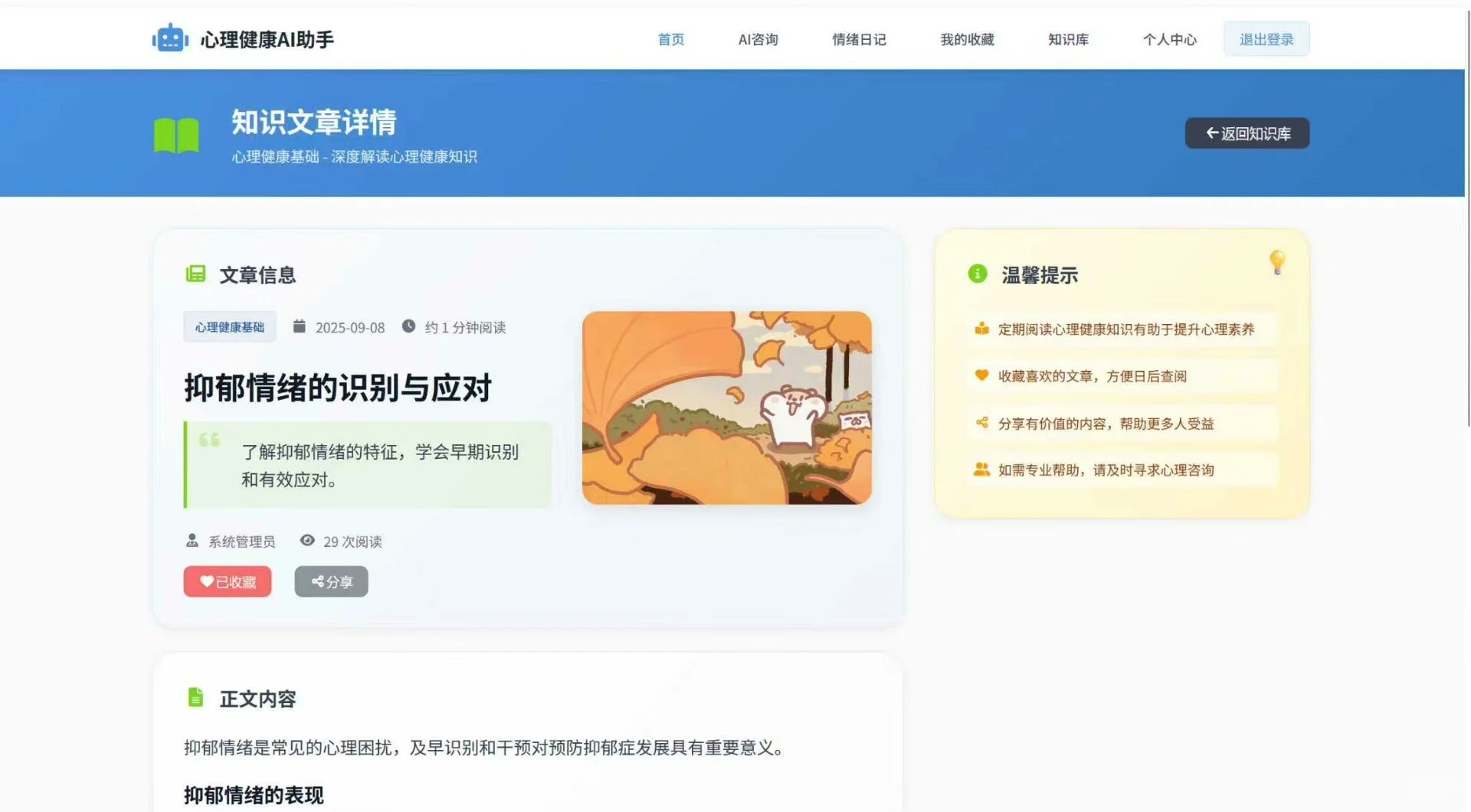Image resolution: width=1471 pixels, height=812 pixels.
Task: Toggle the 已收藏 favorite state
Action: [x=227, y=581]
